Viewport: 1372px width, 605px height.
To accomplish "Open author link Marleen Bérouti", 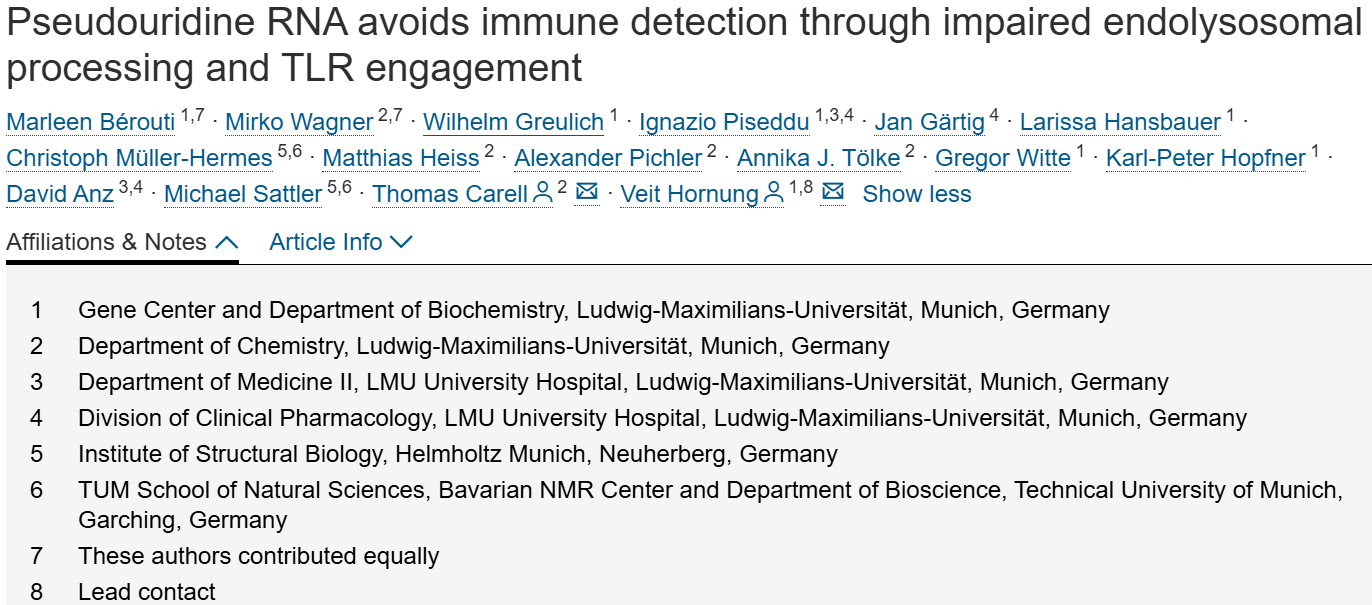I will 91,122.
